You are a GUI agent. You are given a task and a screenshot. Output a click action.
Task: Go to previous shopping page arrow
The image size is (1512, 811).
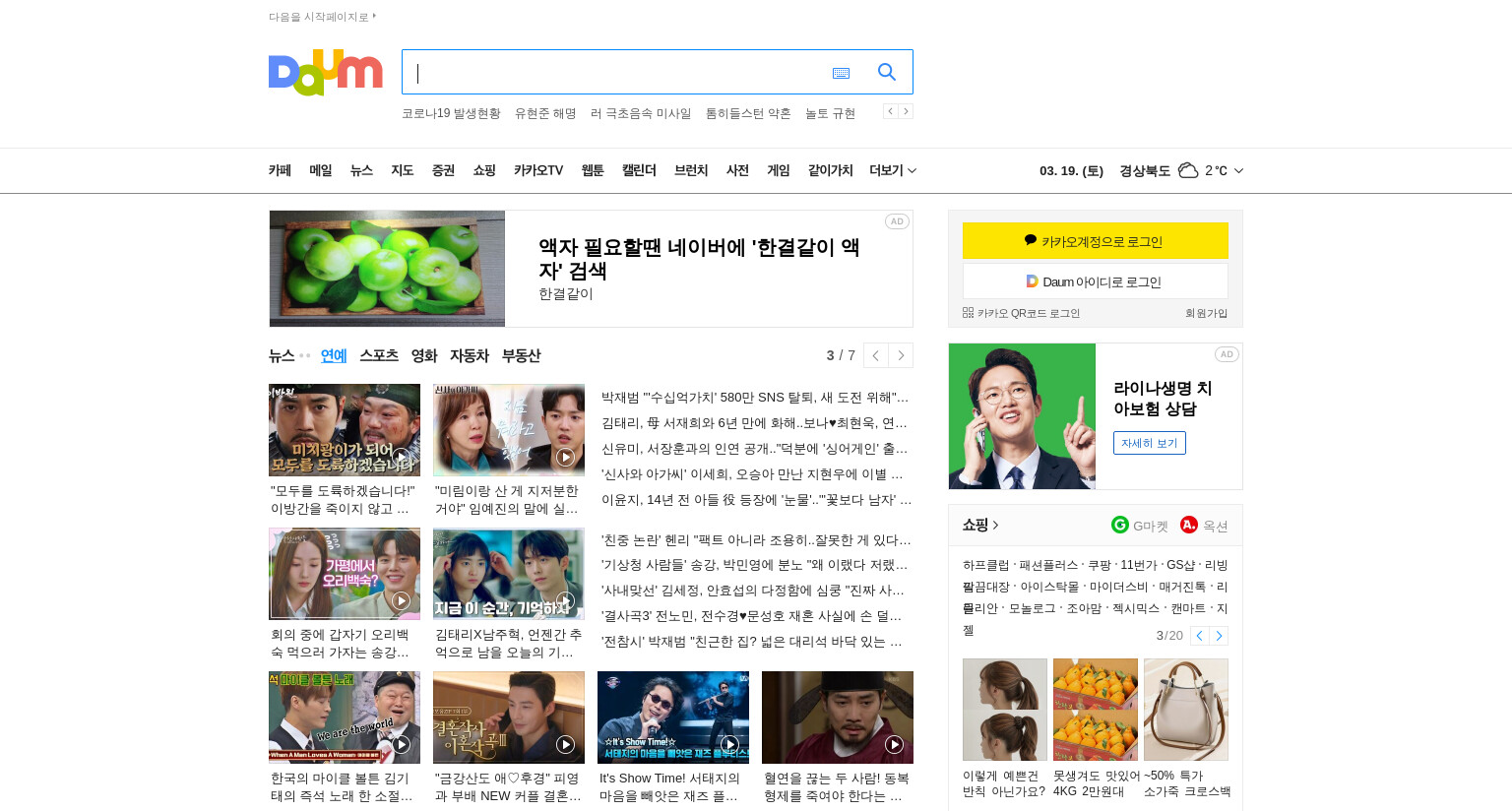(1200, 636)
